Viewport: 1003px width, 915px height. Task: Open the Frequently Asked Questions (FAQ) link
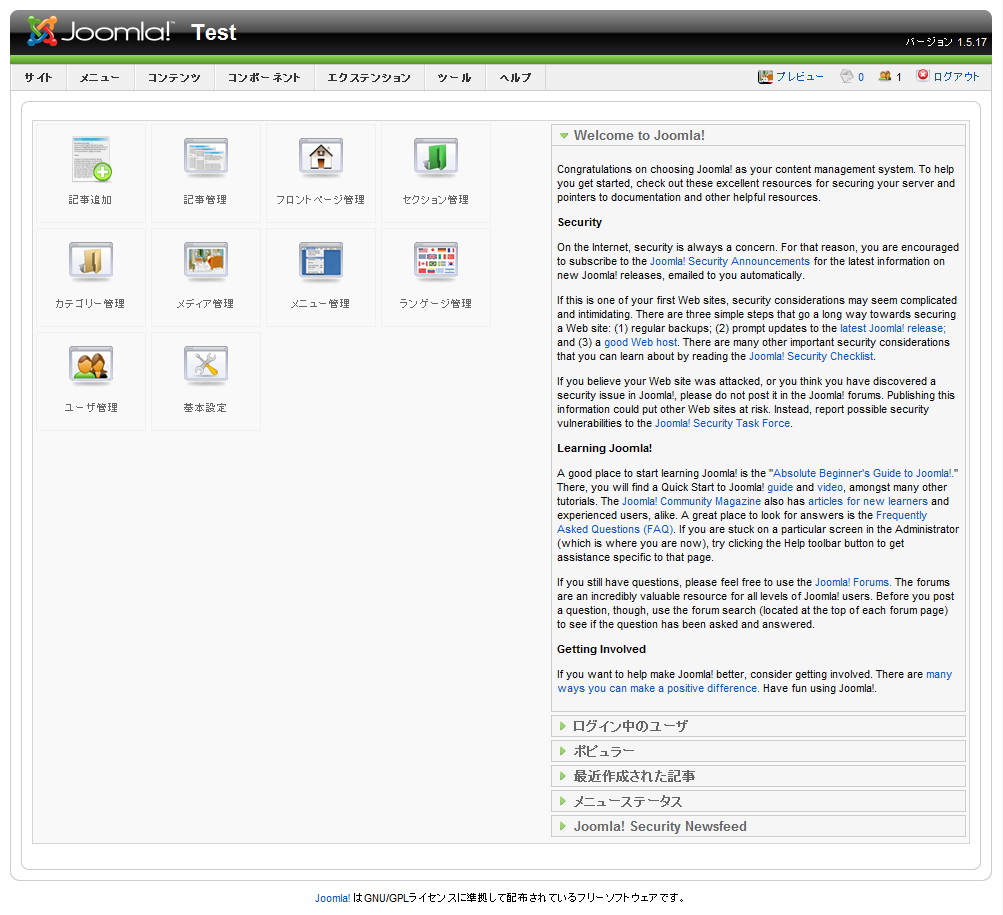coord(742,522)
